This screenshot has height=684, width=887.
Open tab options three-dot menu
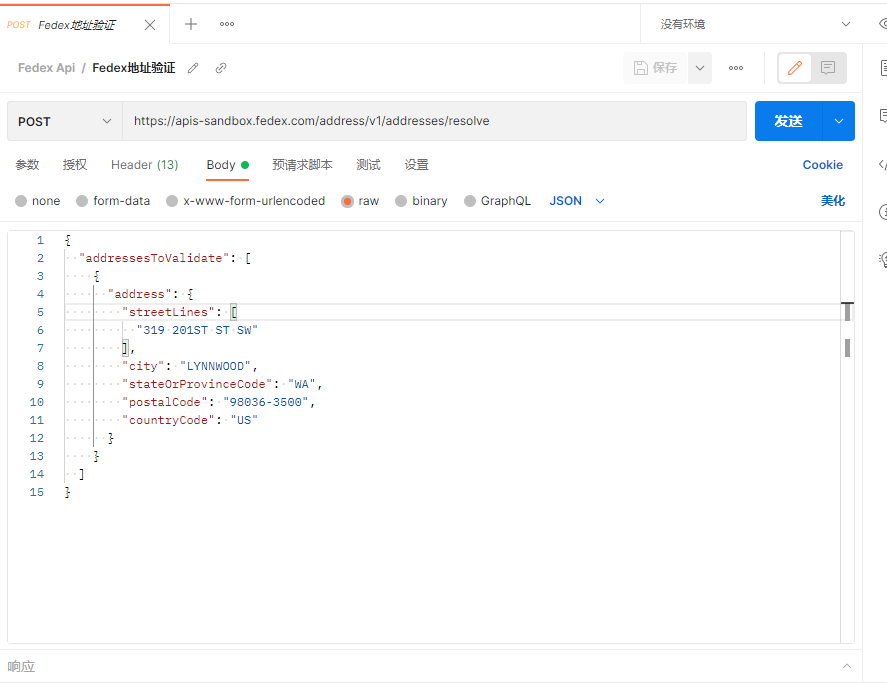pyautogui.click(x=227, y=24)
